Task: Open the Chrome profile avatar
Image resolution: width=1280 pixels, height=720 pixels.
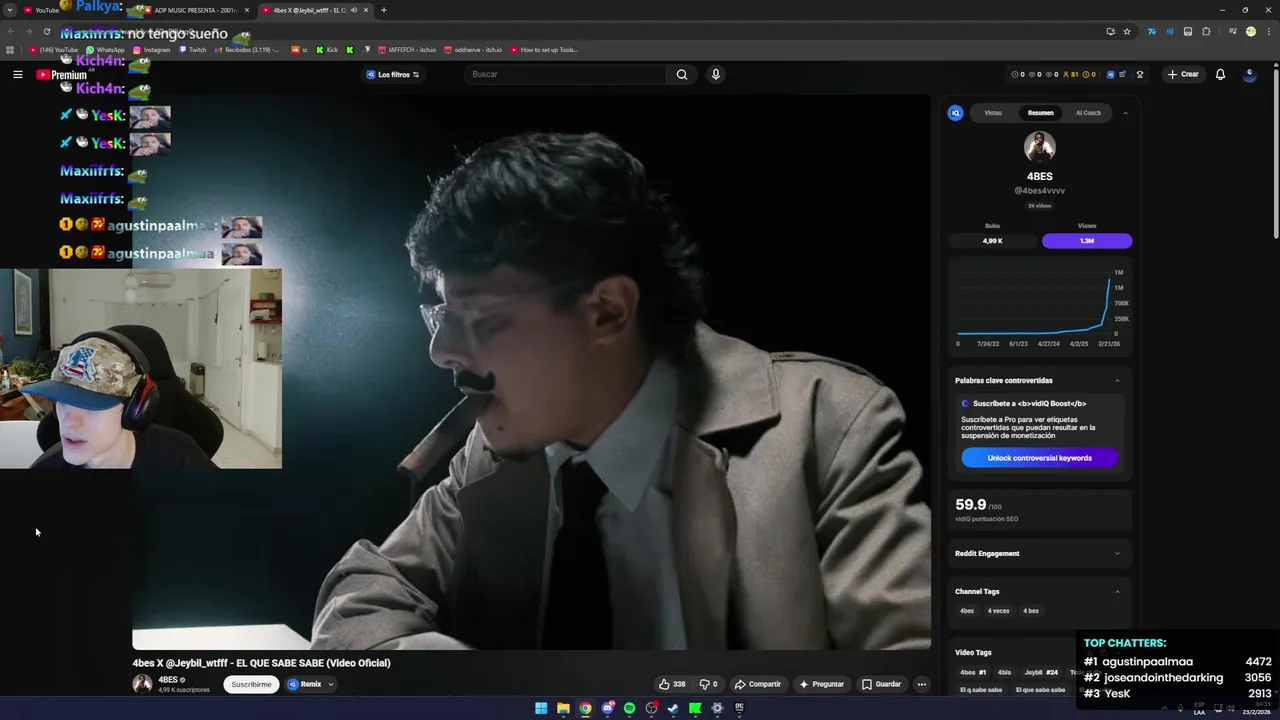Action: (x=1250, y=31)
